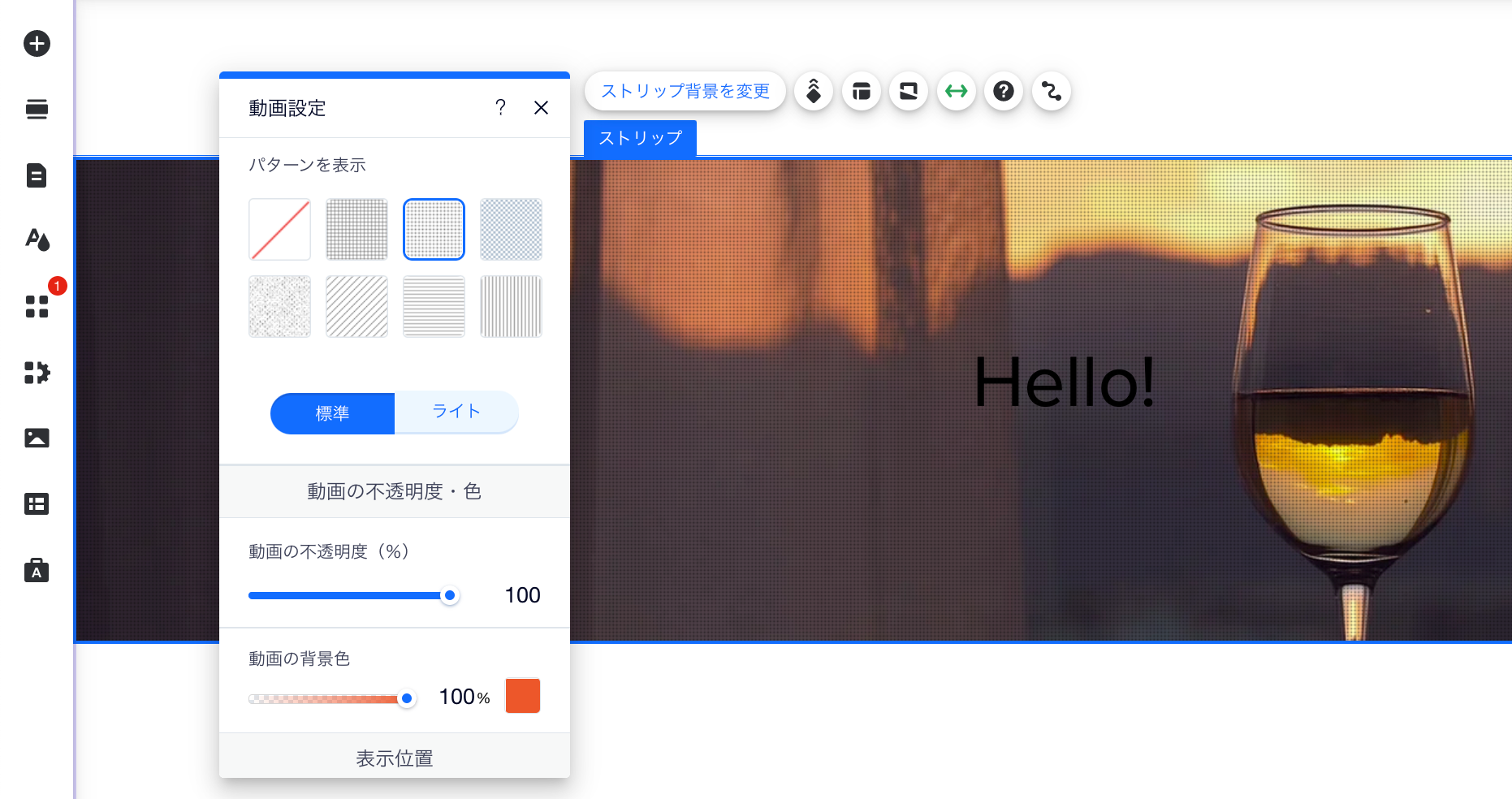Select the blue checkered pattern thumbnail
The image size is (1512, 799).
click(511, 229)
